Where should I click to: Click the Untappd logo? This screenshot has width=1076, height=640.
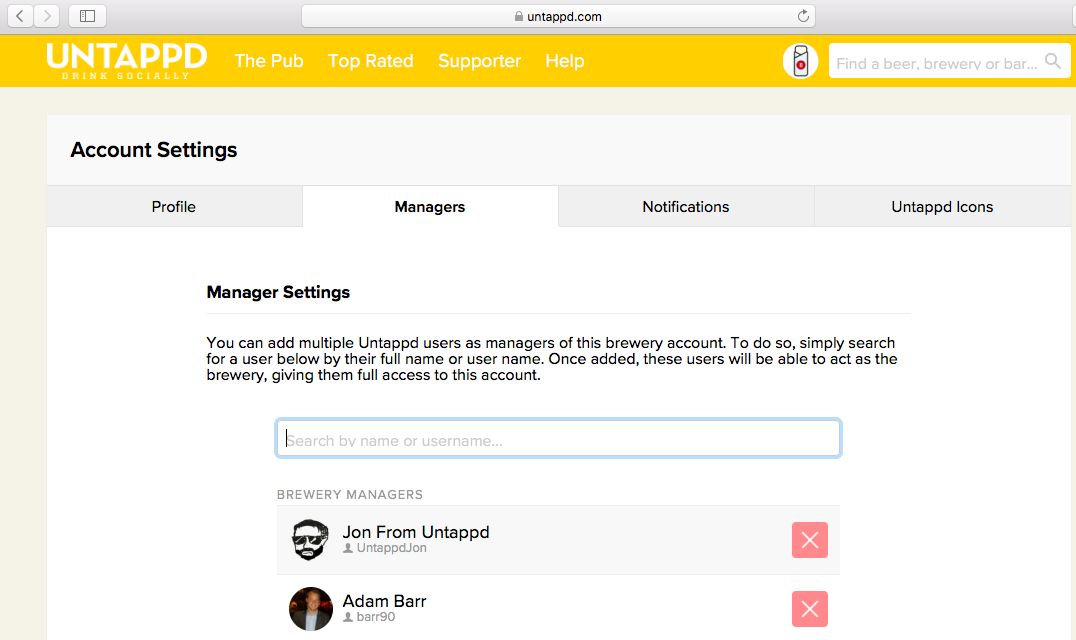(x=126, y=61)
